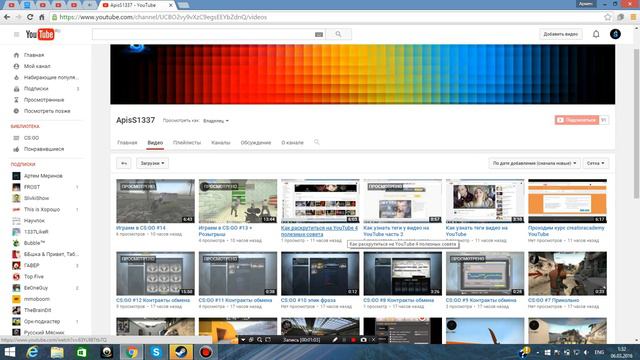Open the Top Five subscription channel
Viewport: 640px width, 360px height.
(x=33, y=276)
